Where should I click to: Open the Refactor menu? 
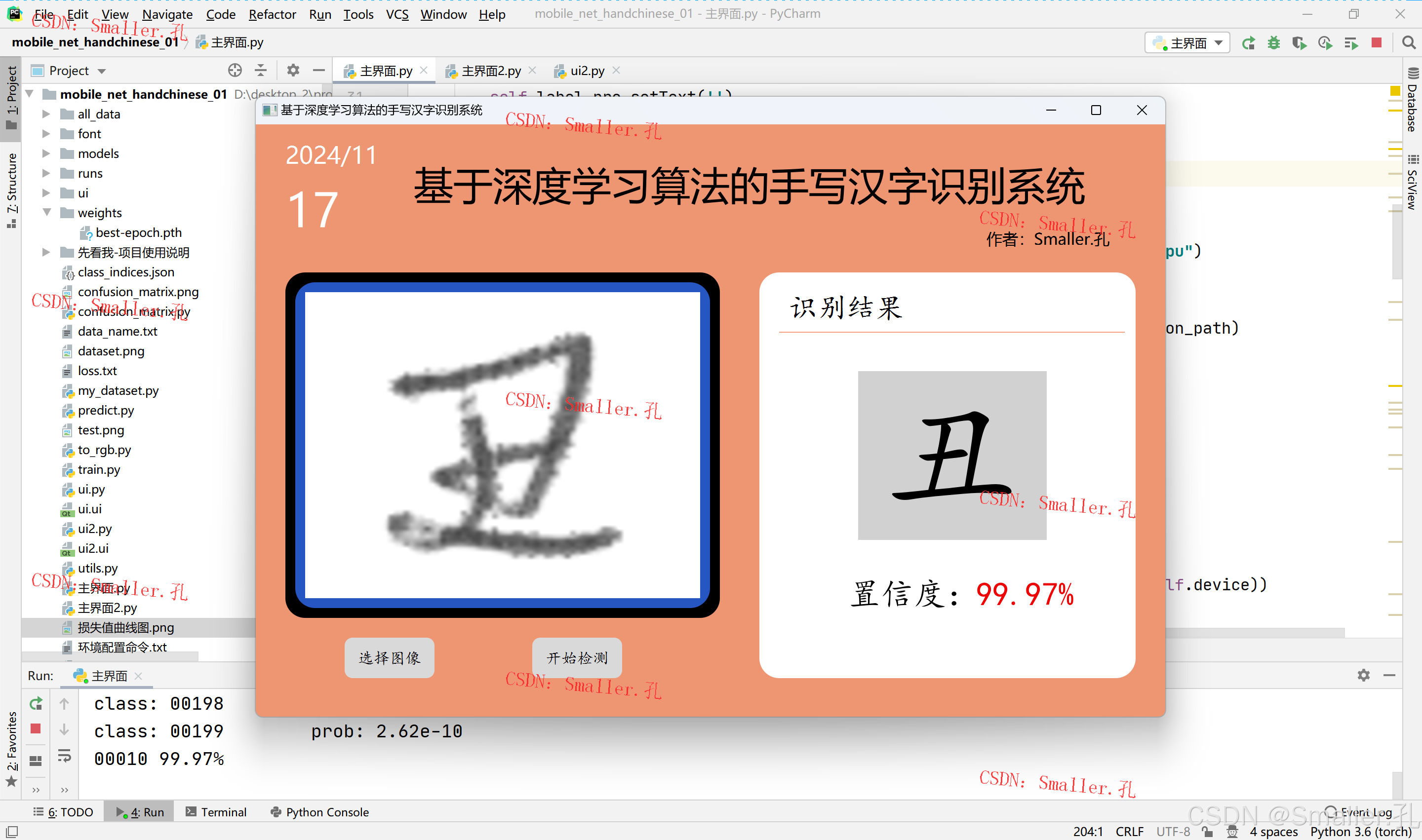coord(273,14)
